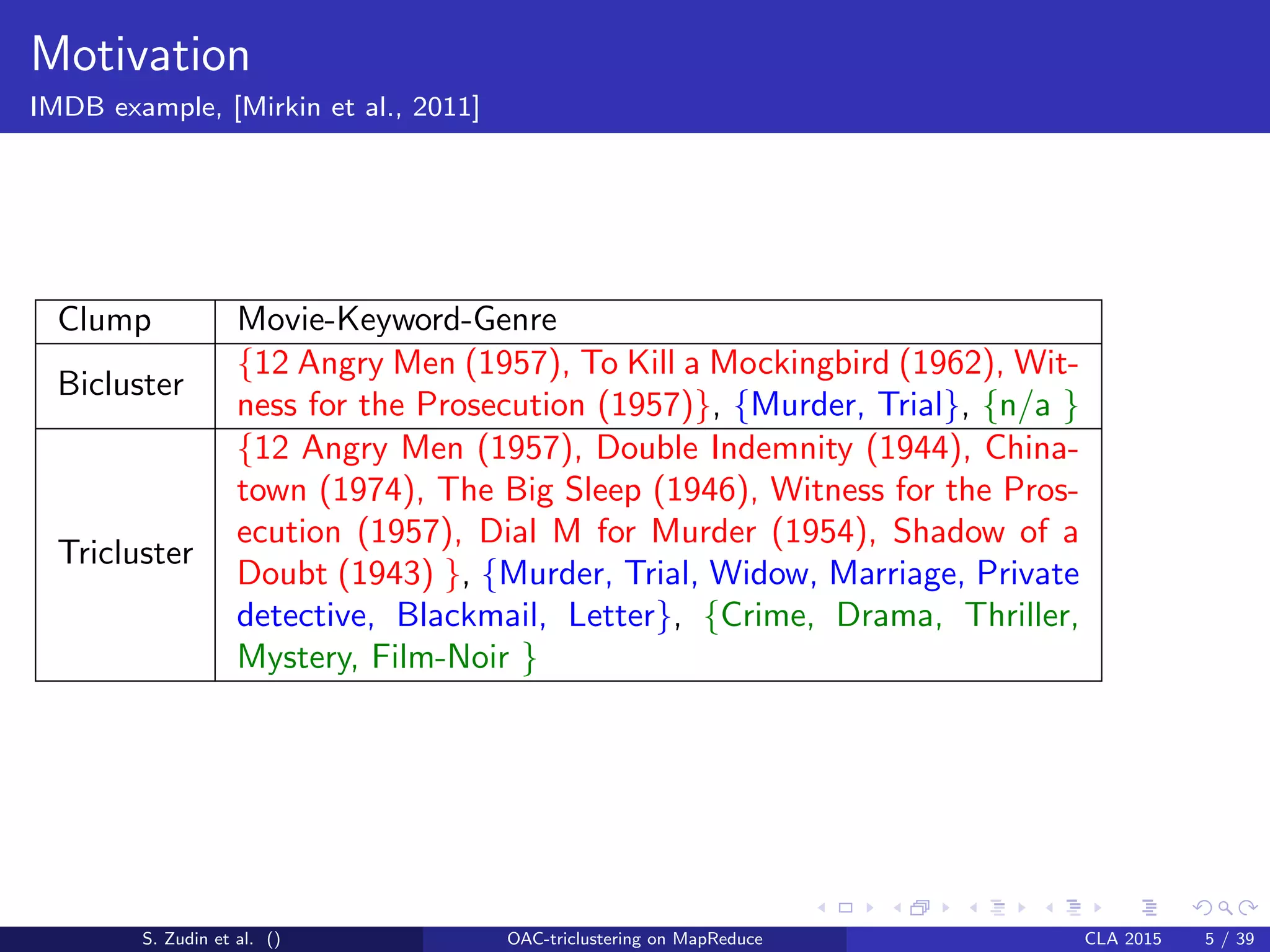
Task: Jump to previous section arrow
Action: point(1049,908)
